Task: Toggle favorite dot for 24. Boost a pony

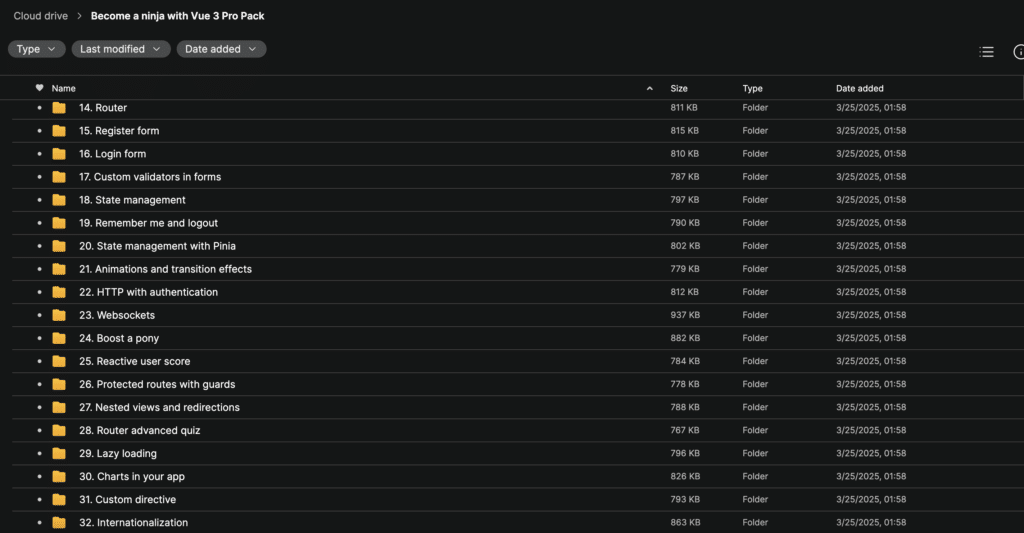Action: click(39, 338)
